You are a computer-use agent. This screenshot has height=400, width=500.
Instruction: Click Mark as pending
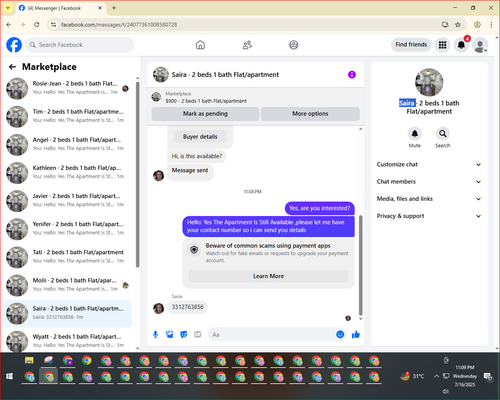pos(205,114)
